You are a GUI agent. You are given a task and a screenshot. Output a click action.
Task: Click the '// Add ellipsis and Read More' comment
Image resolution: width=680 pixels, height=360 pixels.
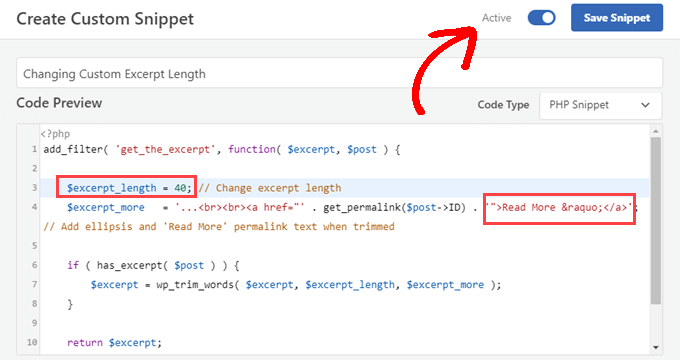(x=219, y=226)
